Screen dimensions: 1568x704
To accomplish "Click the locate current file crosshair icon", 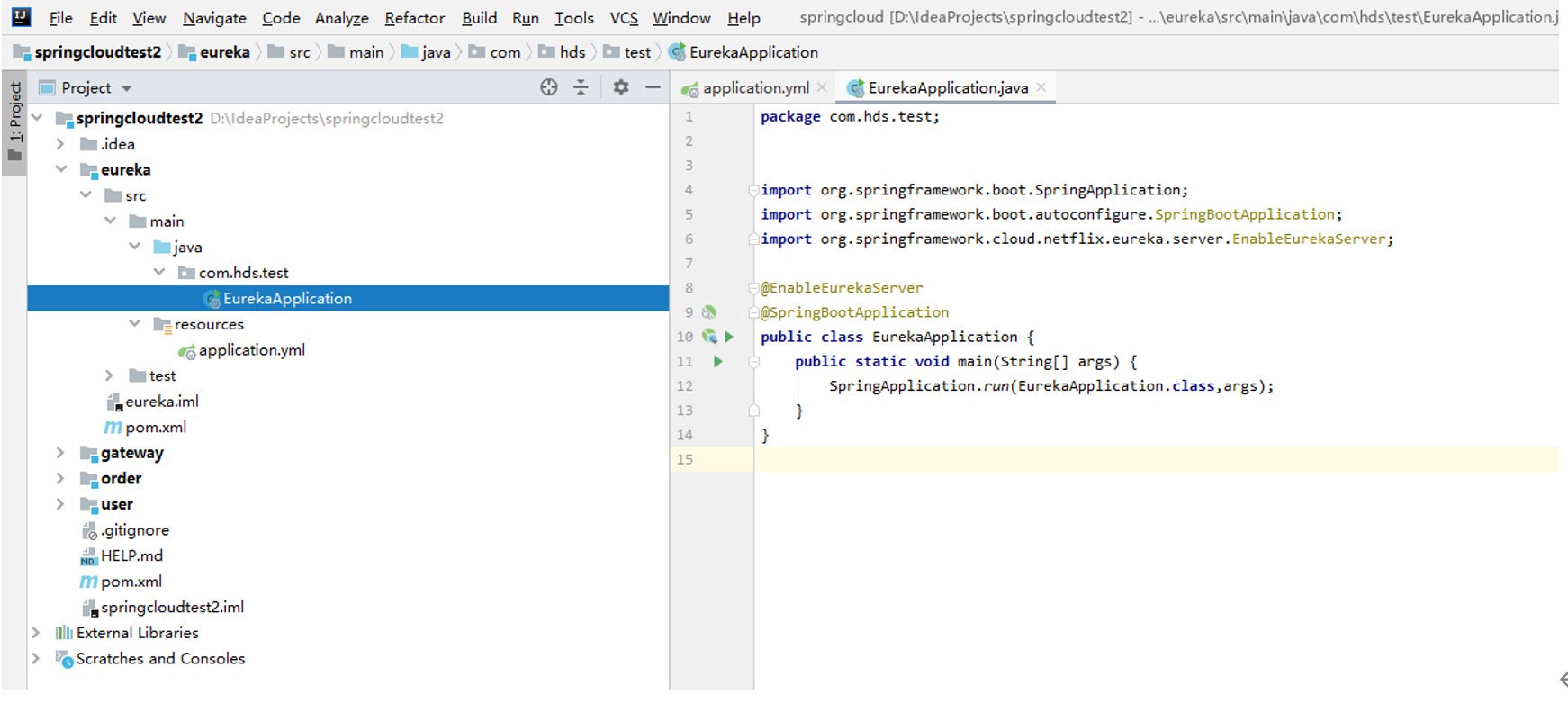I will [x=549, y=87].
